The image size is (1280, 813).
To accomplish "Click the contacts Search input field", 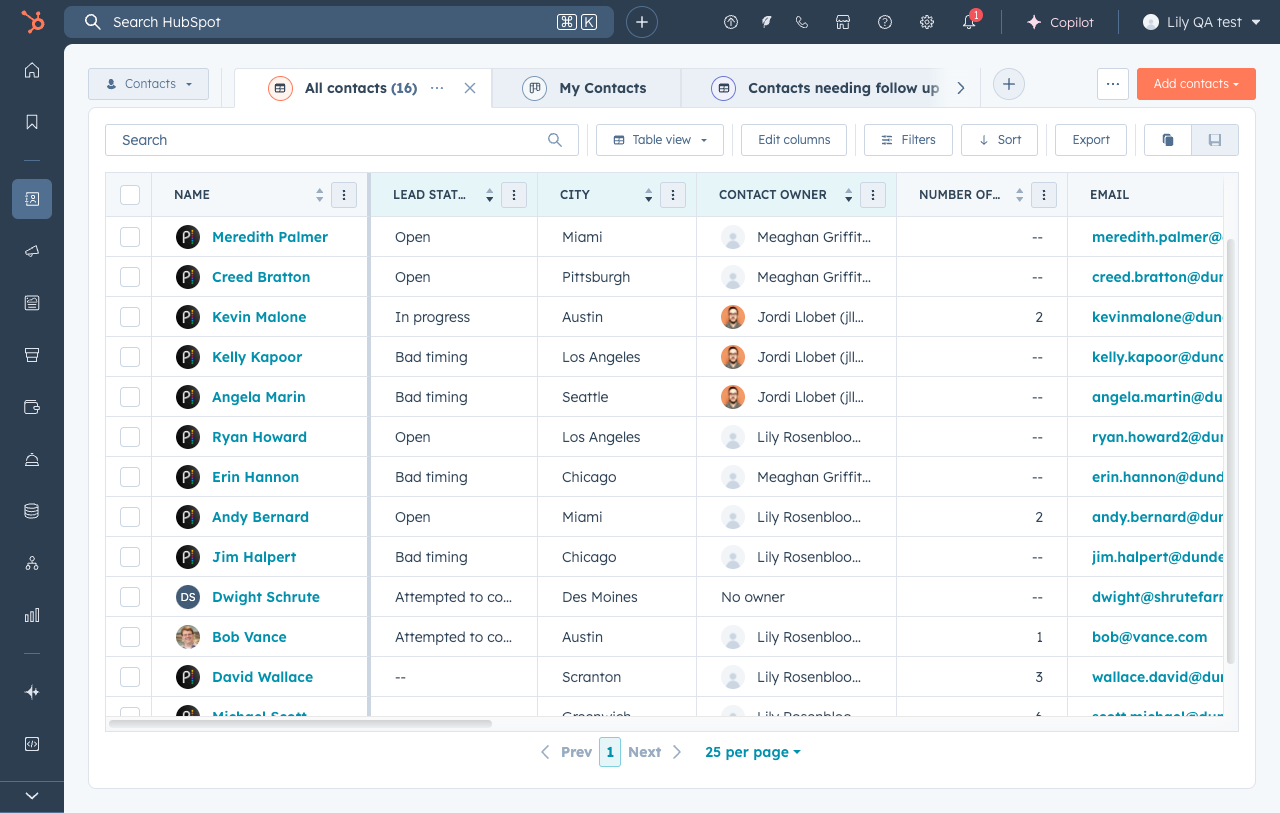I will pyautogui.click(x=342, y=140).
